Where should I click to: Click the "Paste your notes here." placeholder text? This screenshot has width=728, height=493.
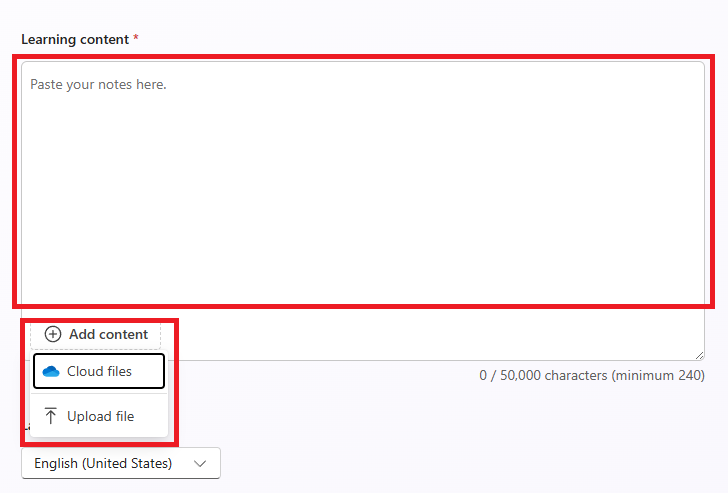[98, 85]
